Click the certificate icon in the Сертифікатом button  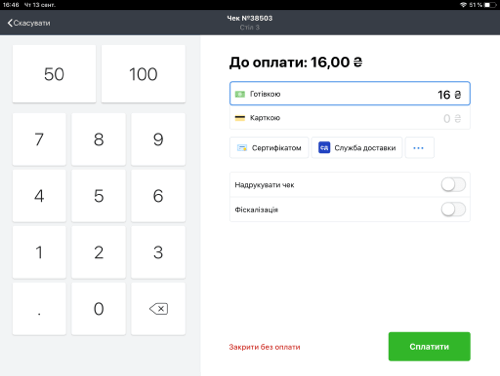coord(242,148)
